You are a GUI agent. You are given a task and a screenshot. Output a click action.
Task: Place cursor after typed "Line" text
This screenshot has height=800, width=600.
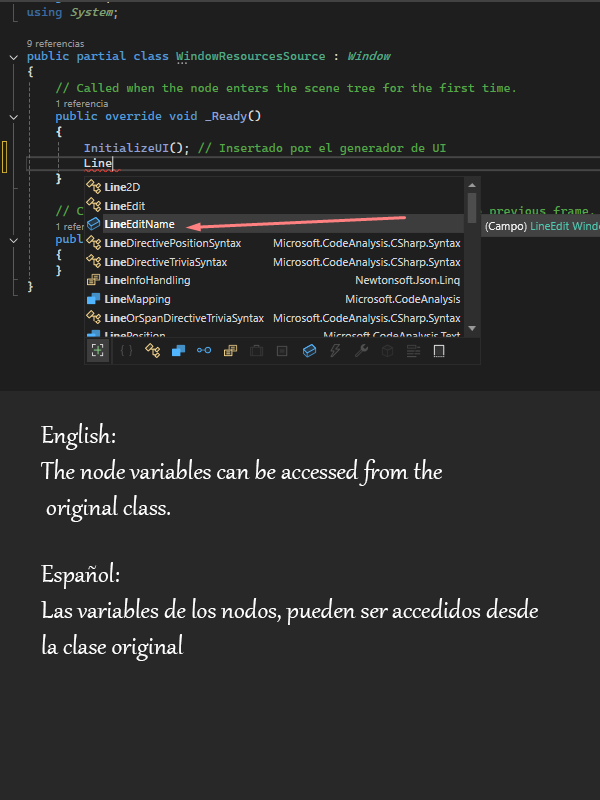pos(113,163)
